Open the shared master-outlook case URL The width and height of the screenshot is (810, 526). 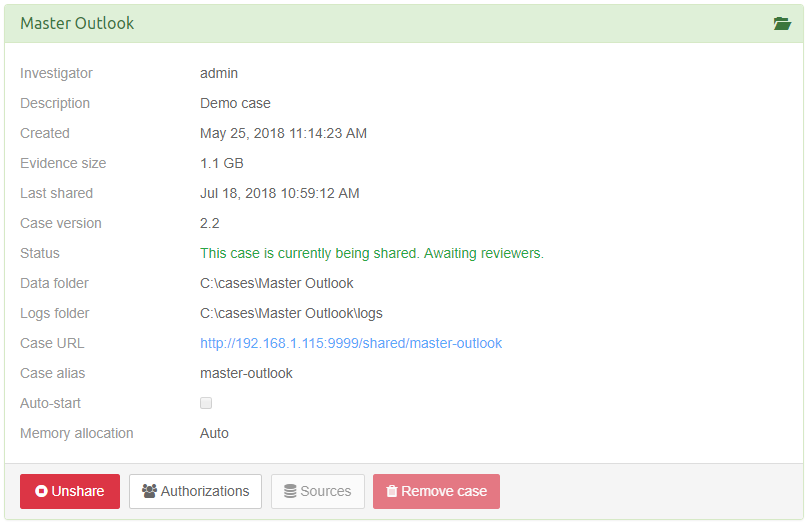[351, 343]
